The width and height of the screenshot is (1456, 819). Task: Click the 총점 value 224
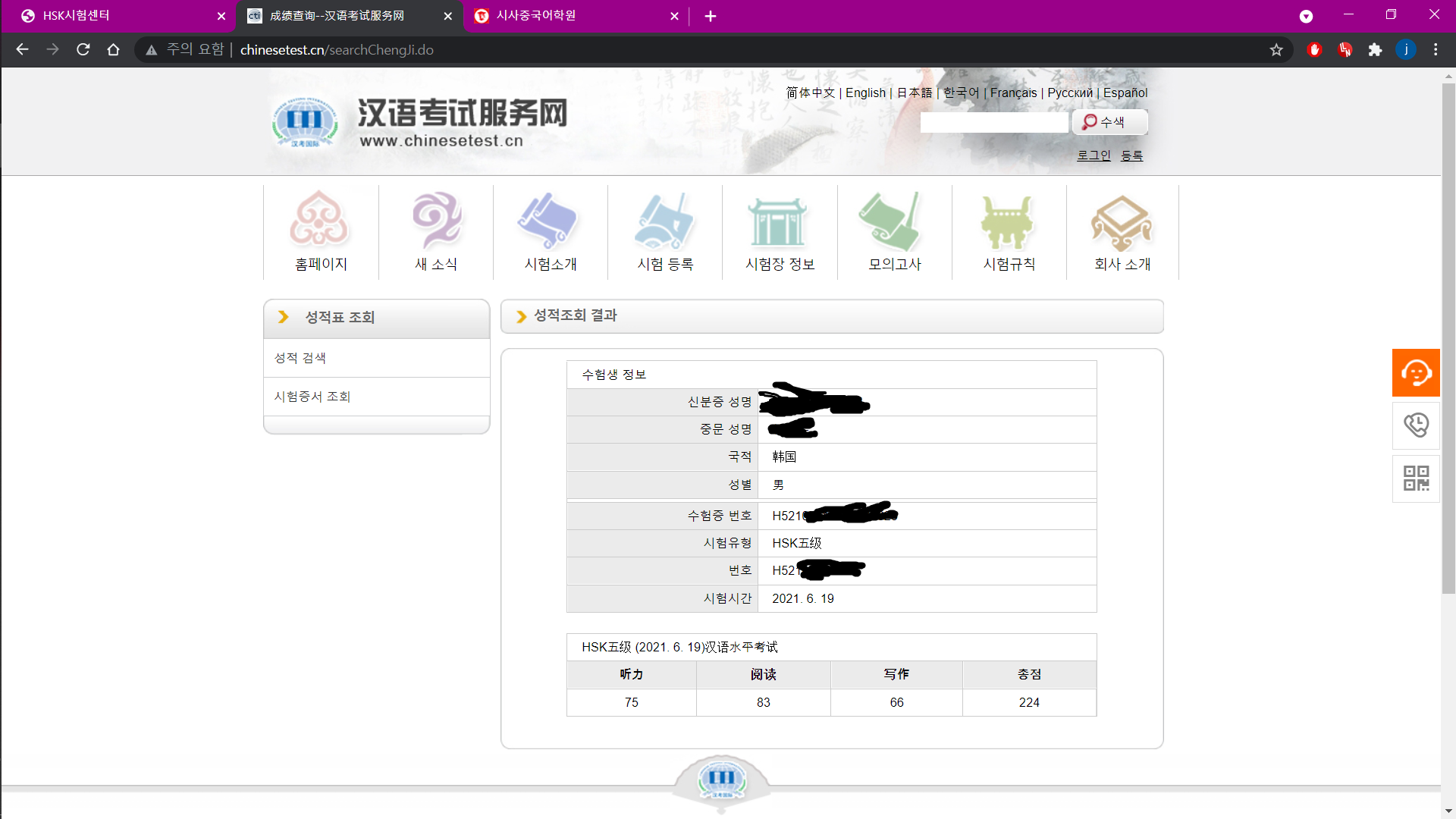[1029, 702]
